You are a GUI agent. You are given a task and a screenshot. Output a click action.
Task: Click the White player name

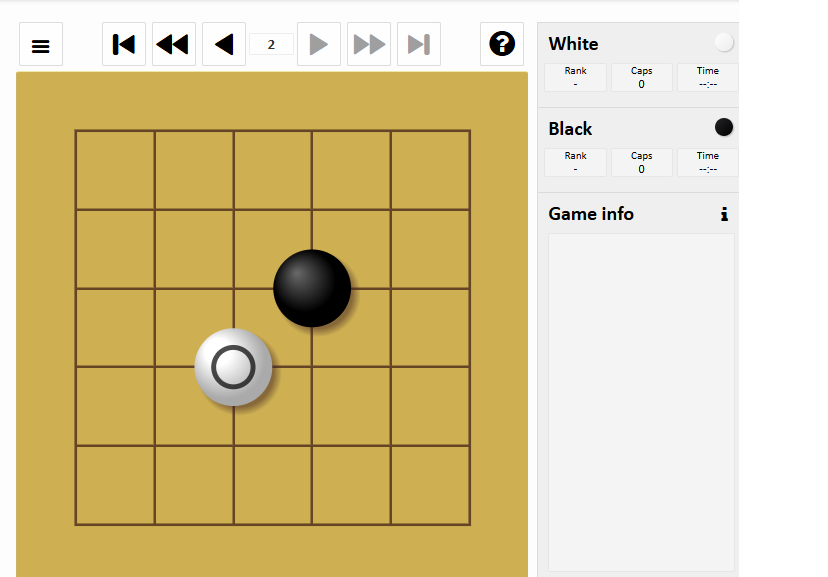[573, 44]
